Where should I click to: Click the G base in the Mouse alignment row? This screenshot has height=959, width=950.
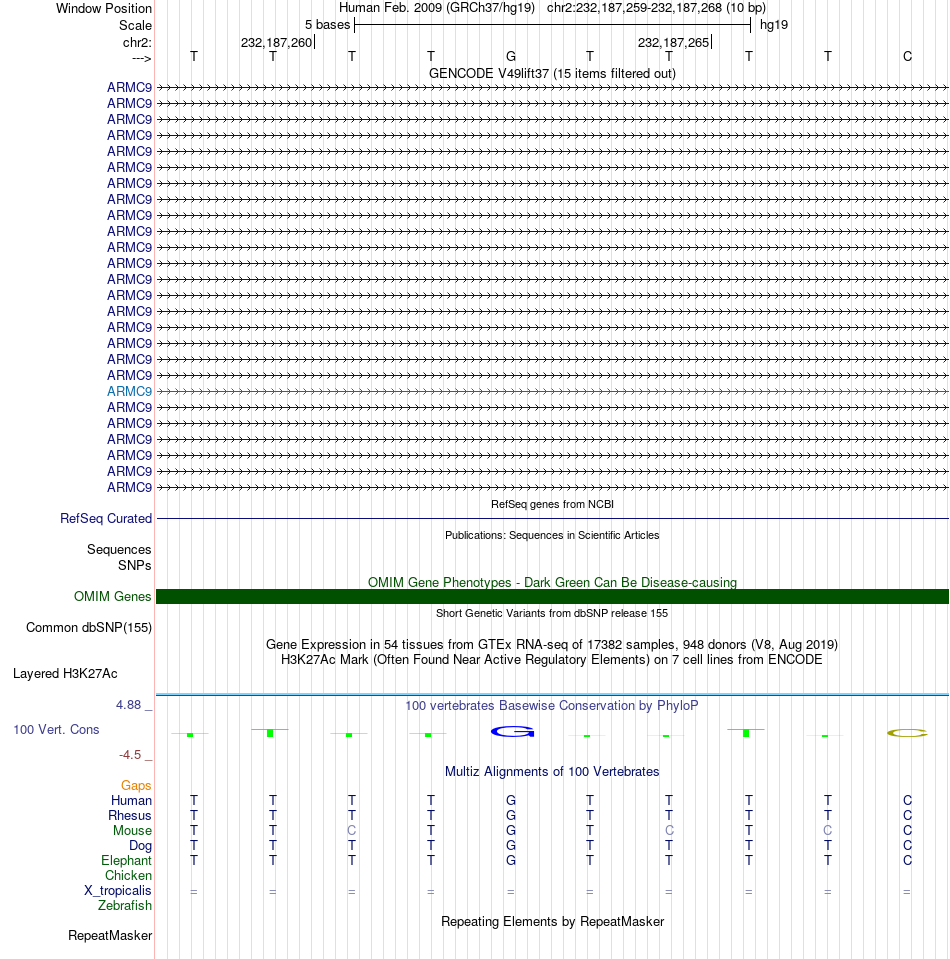point(511,830)
